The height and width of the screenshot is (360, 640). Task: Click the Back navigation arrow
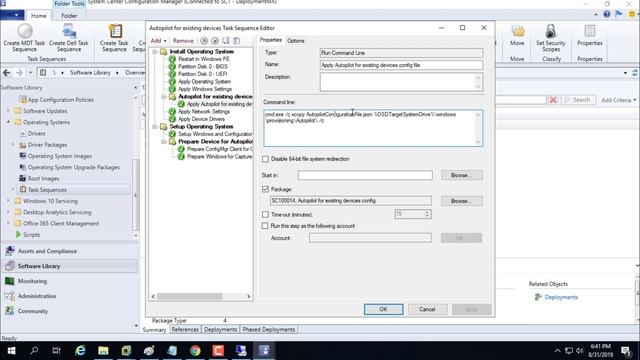point(7,73)
